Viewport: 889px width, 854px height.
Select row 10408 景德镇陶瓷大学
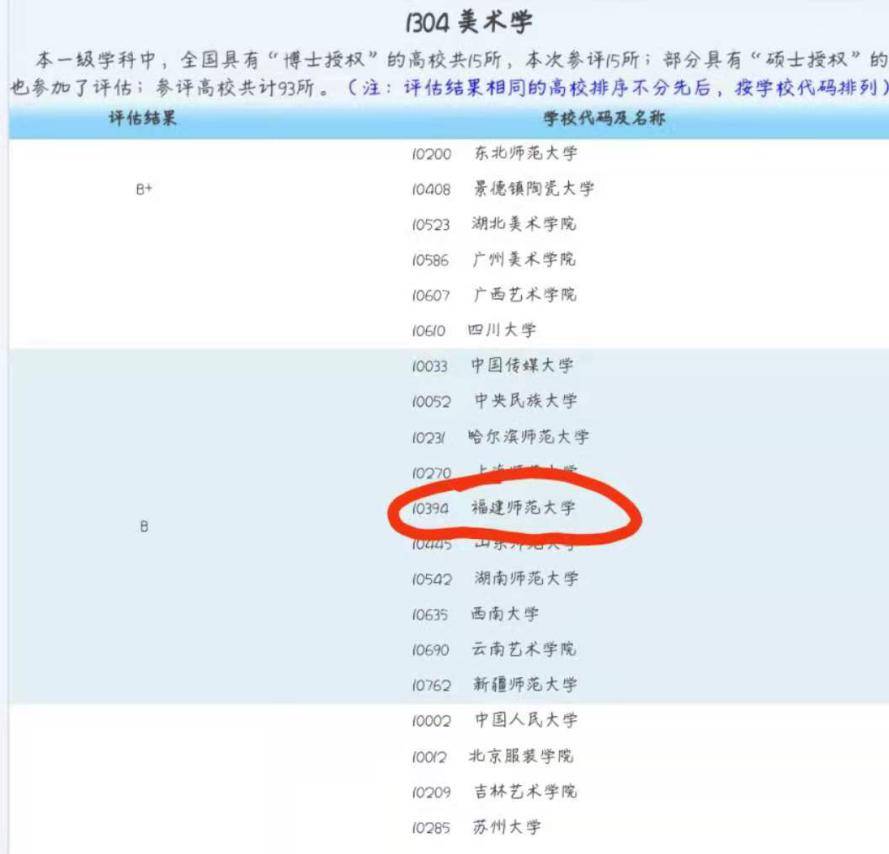pos(503,188)
